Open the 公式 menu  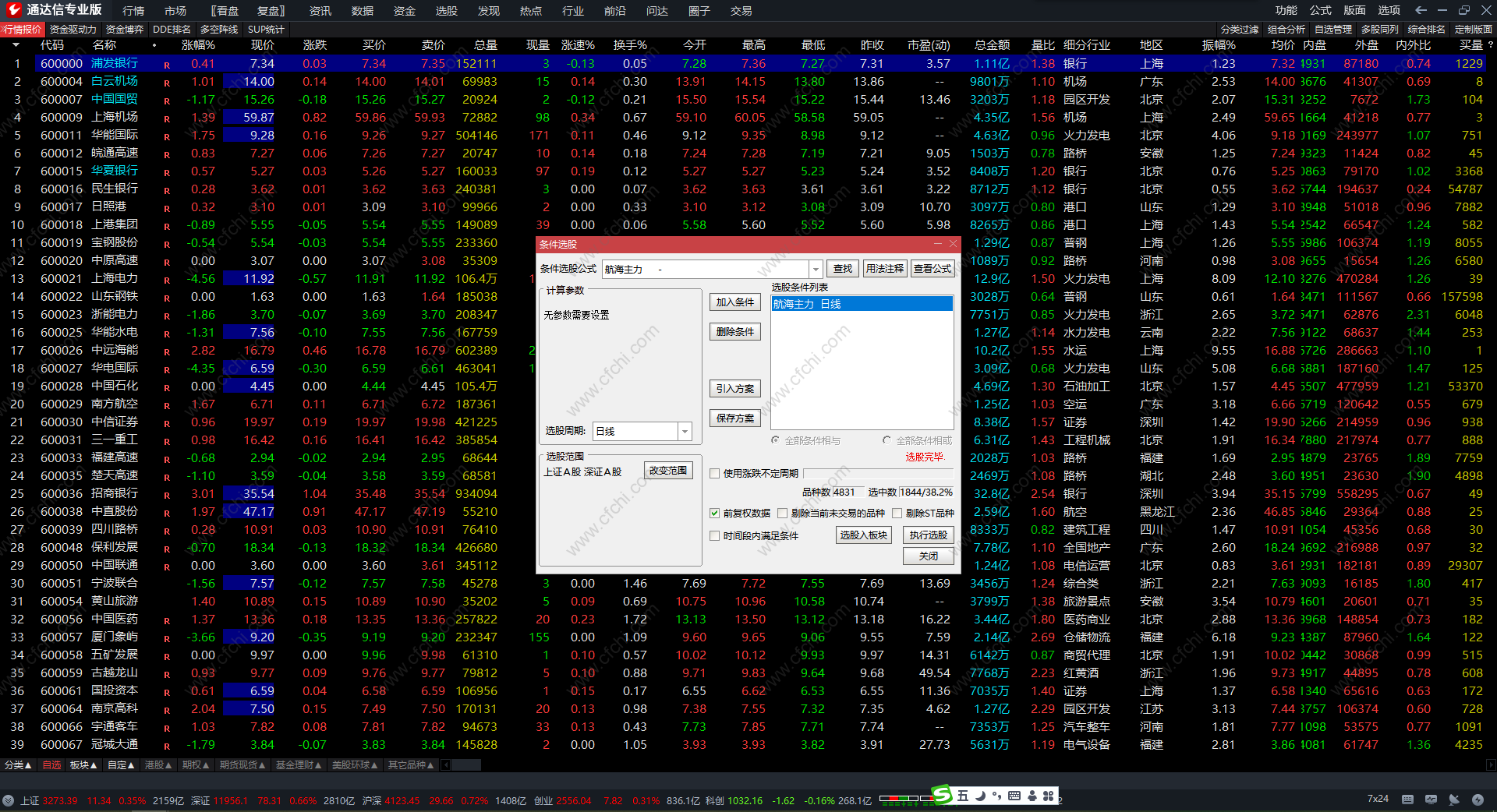(1320, 10)
